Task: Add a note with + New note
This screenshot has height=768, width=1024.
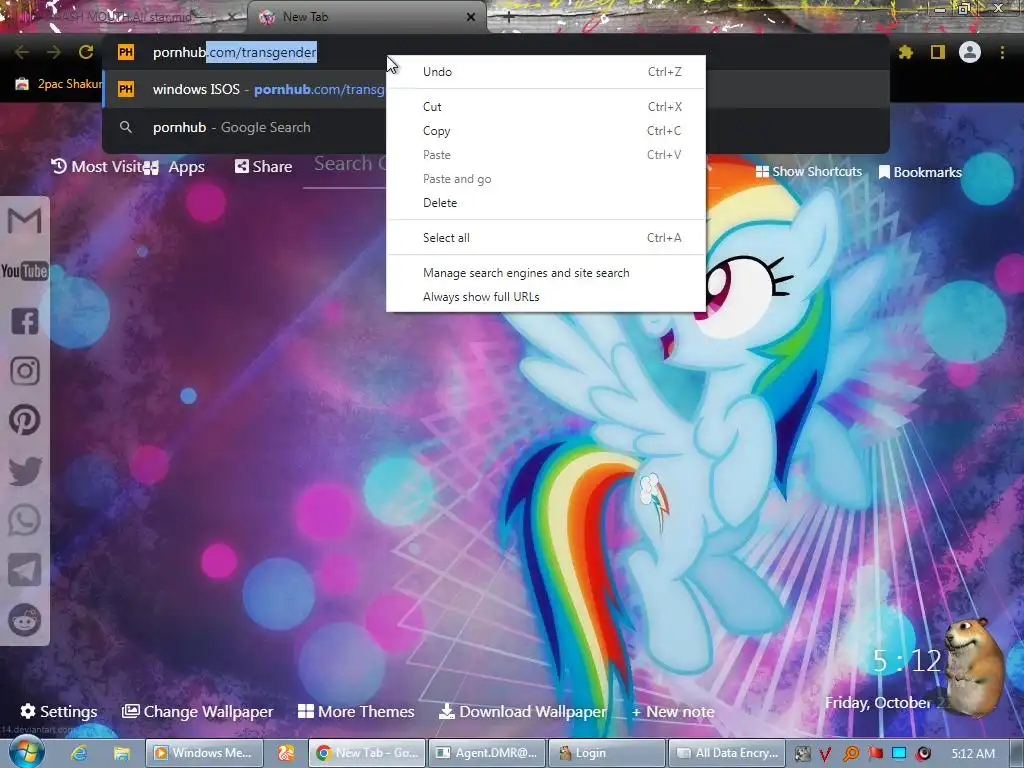Action: [x=673, y=712]
